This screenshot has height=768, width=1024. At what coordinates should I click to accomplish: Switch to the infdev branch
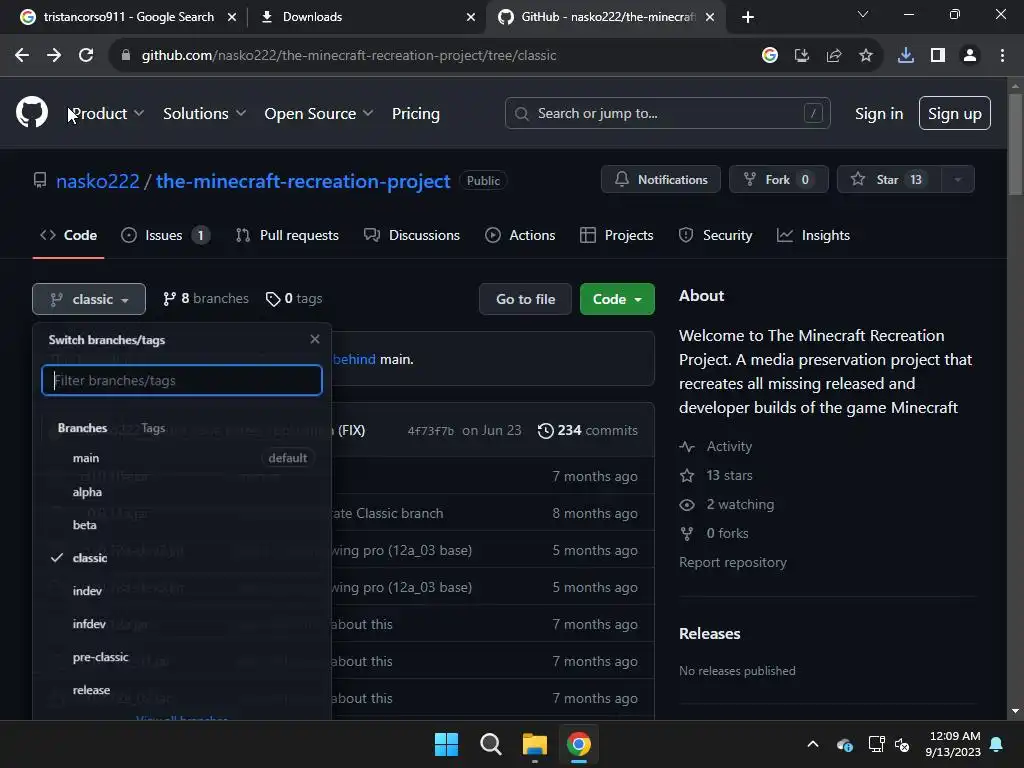pyautogui.click(x=182, y=624)
